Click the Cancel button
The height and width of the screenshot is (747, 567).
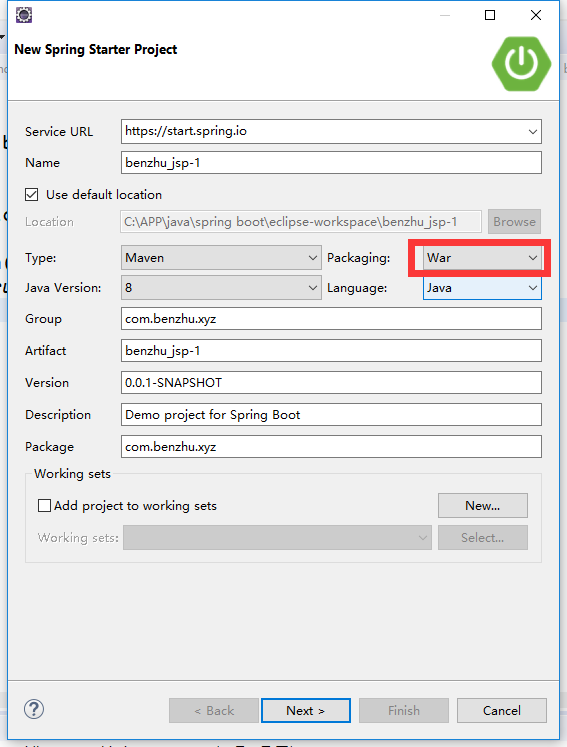pyautogui.click(x=502, y=710)
